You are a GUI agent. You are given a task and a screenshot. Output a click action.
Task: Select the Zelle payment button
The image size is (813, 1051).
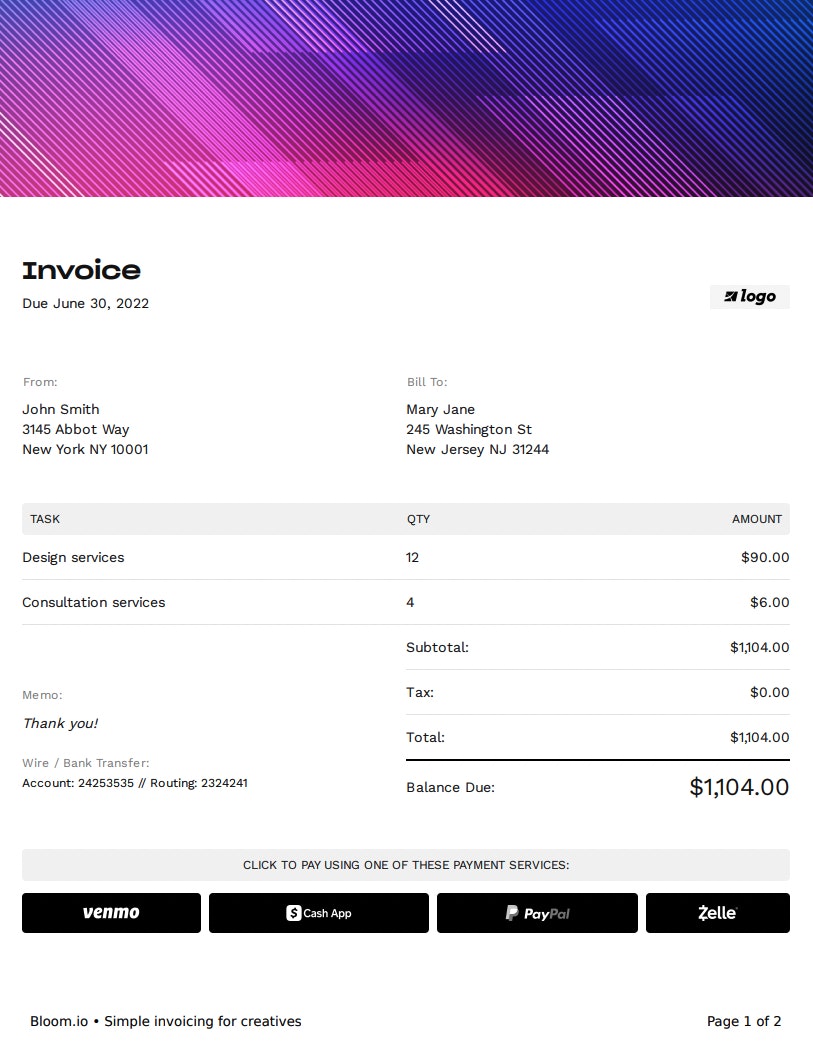coord(717,912)
